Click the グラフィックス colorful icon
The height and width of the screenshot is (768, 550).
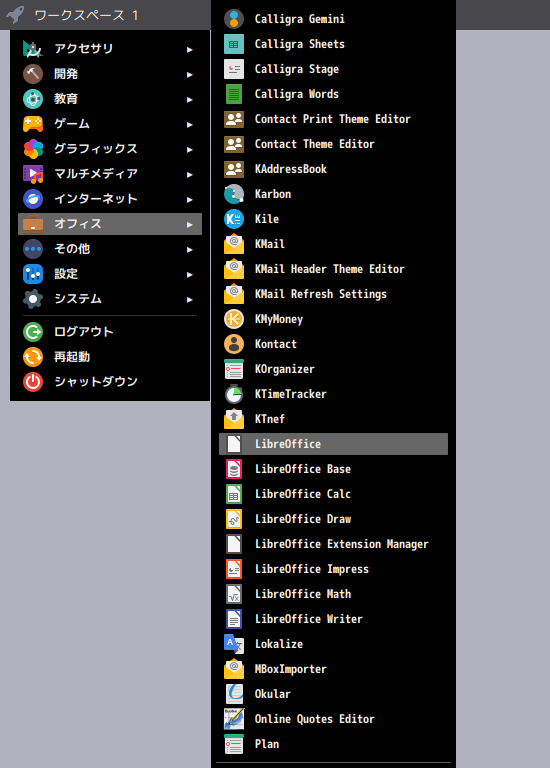point(33,149)
